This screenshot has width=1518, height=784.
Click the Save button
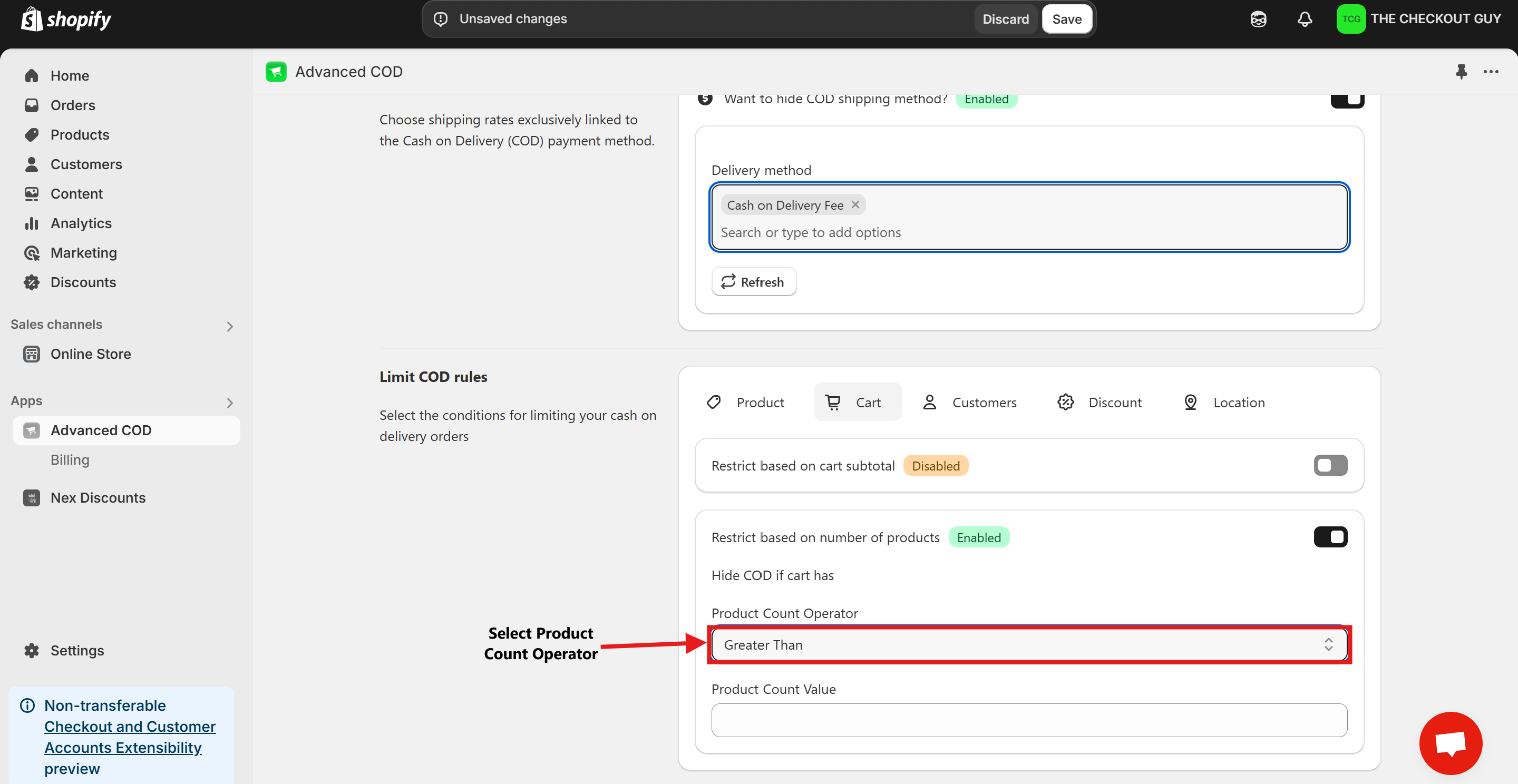point(1067,19)
